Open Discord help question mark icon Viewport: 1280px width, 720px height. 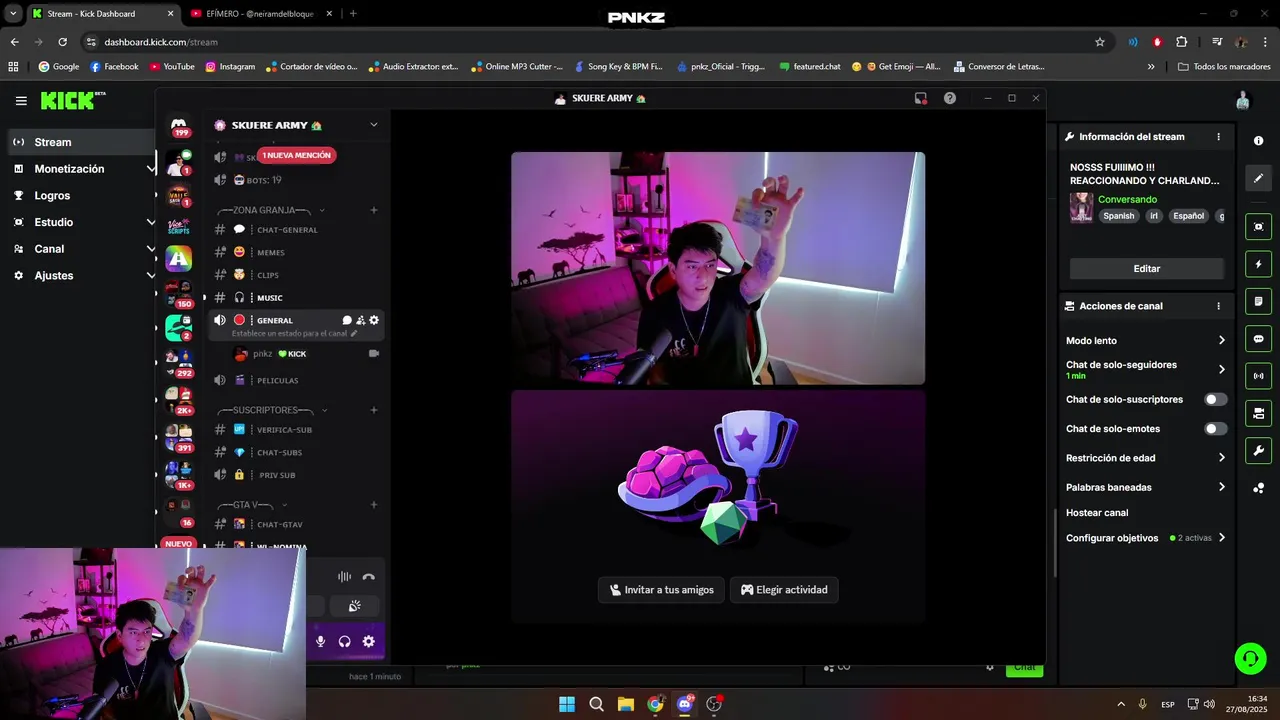tap(949, 98)
